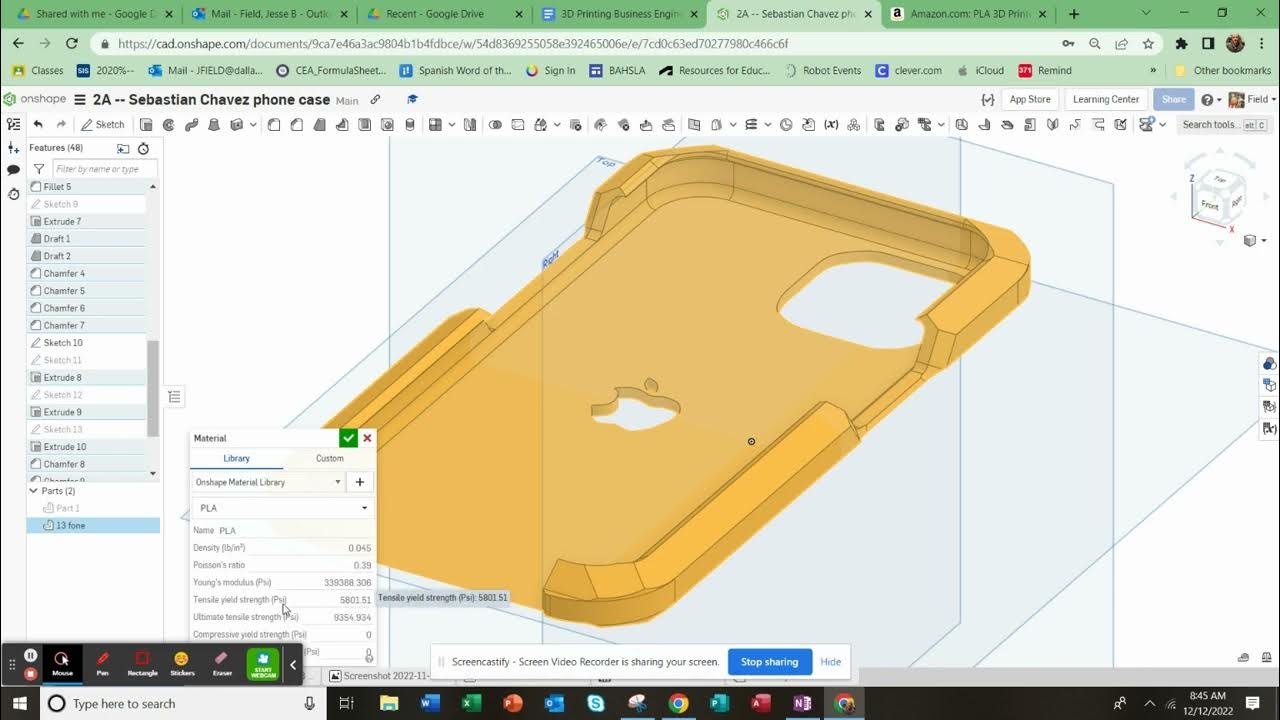
Task: Switch to 3D Printing Business Engine tab
Action: click(x=620, y=14)
